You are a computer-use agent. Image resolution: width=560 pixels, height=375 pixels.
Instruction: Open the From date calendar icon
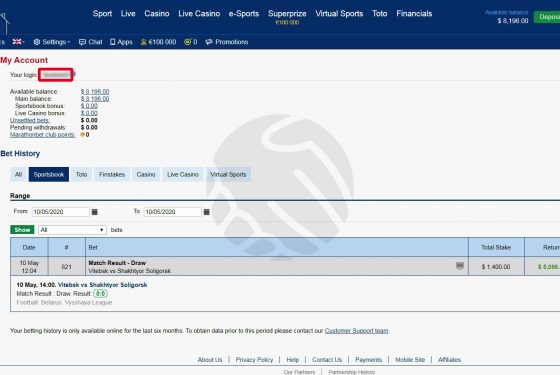pyautogui.click(x=95, y=212)
